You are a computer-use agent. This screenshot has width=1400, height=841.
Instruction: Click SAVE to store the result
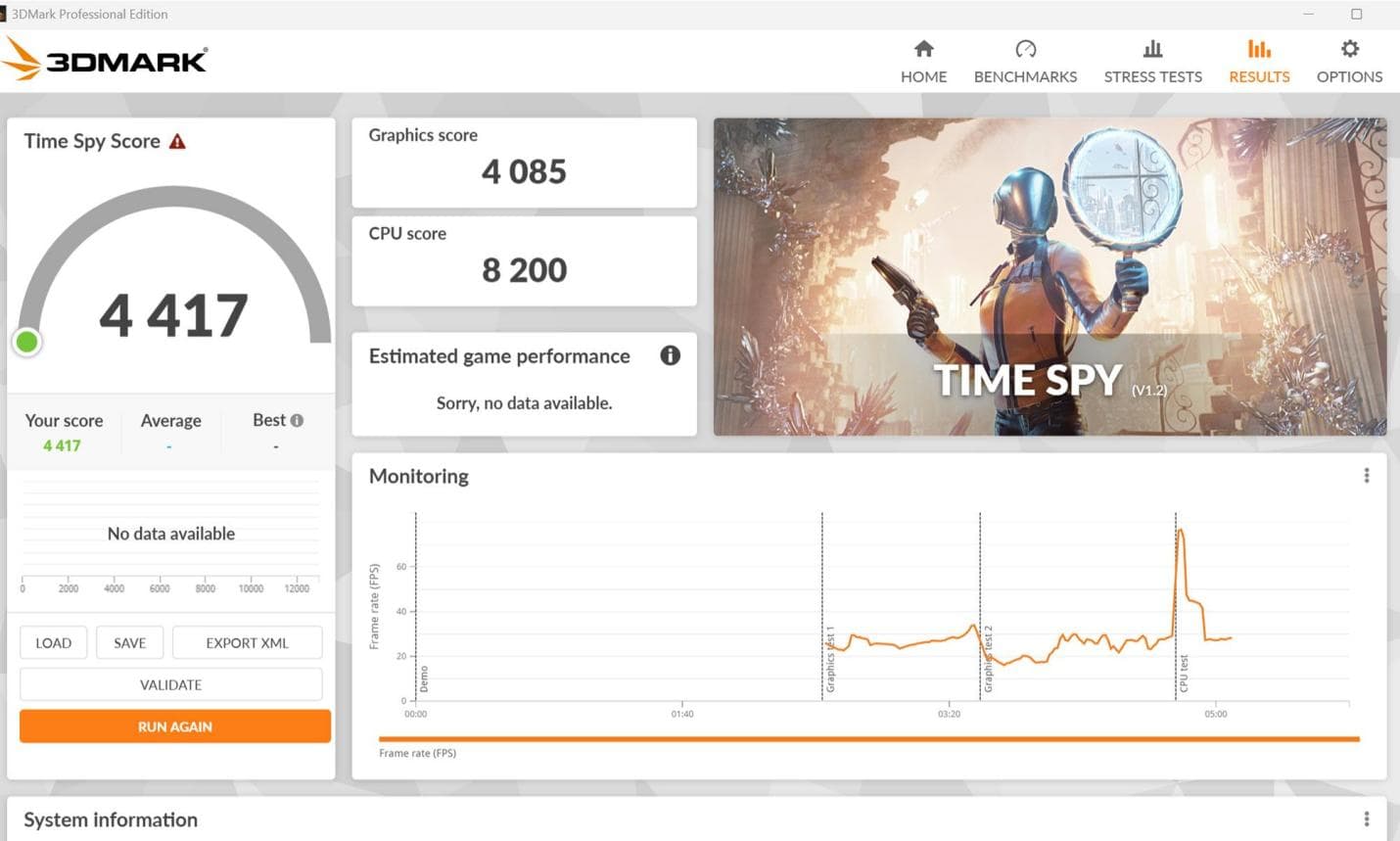pyautogui.click(x=129, y=642)
